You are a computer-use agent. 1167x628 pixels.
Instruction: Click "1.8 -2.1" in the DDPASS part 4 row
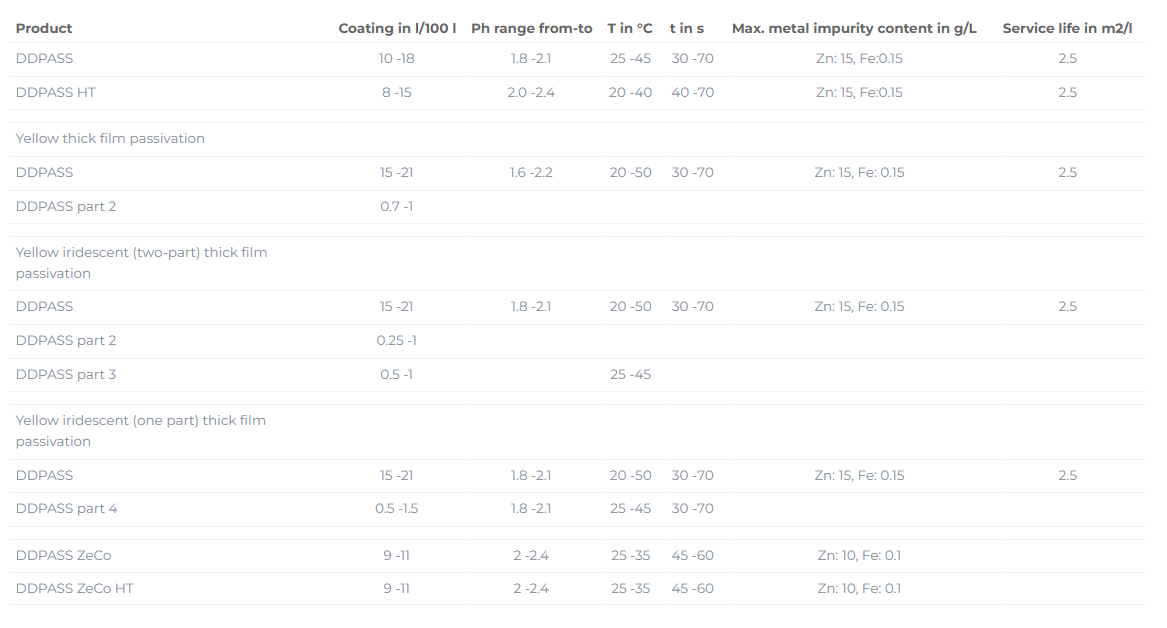[531, 508]
